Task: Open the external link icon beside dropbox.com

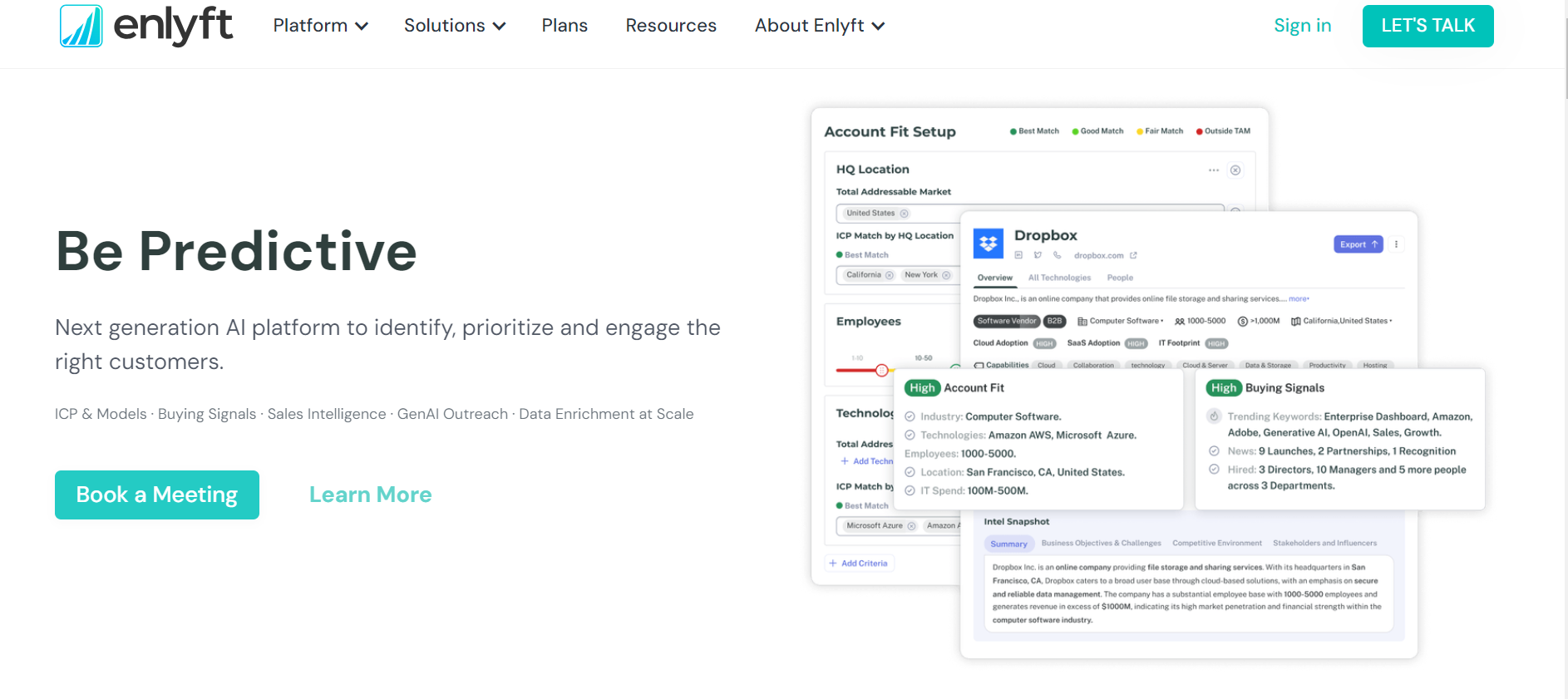Action: pyautogui.click(x=1133, y=255)
